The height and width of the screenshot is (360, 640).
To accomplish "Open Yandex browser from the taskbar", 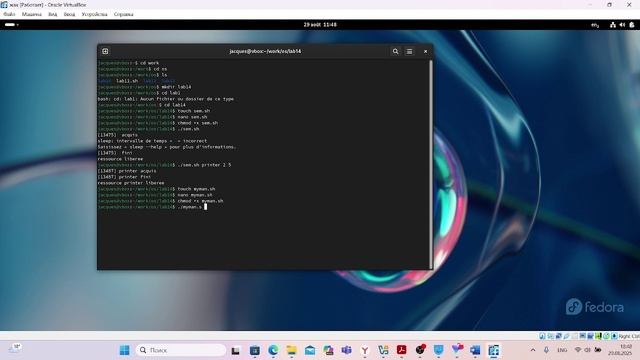I will (365, 350).
